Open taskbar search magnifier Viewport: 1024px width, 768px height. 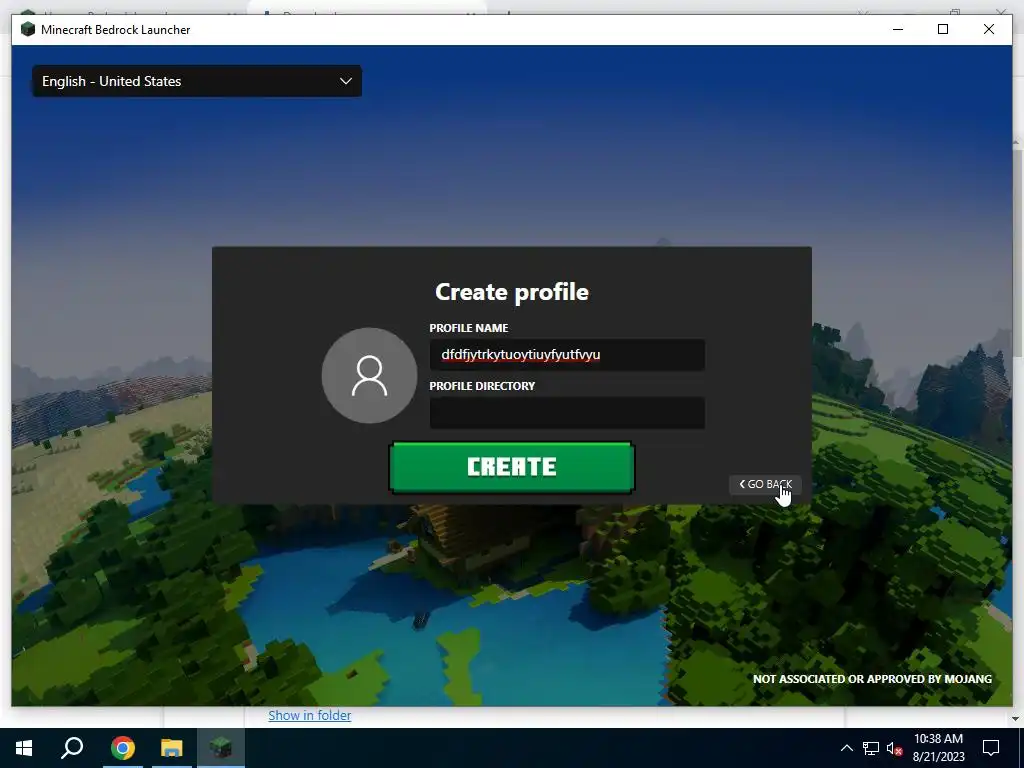point(72,748)
